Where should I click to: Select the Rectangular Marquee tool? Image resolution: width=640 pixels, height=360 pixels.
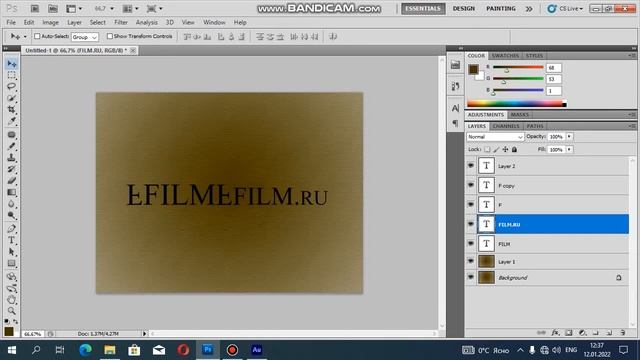11,76
